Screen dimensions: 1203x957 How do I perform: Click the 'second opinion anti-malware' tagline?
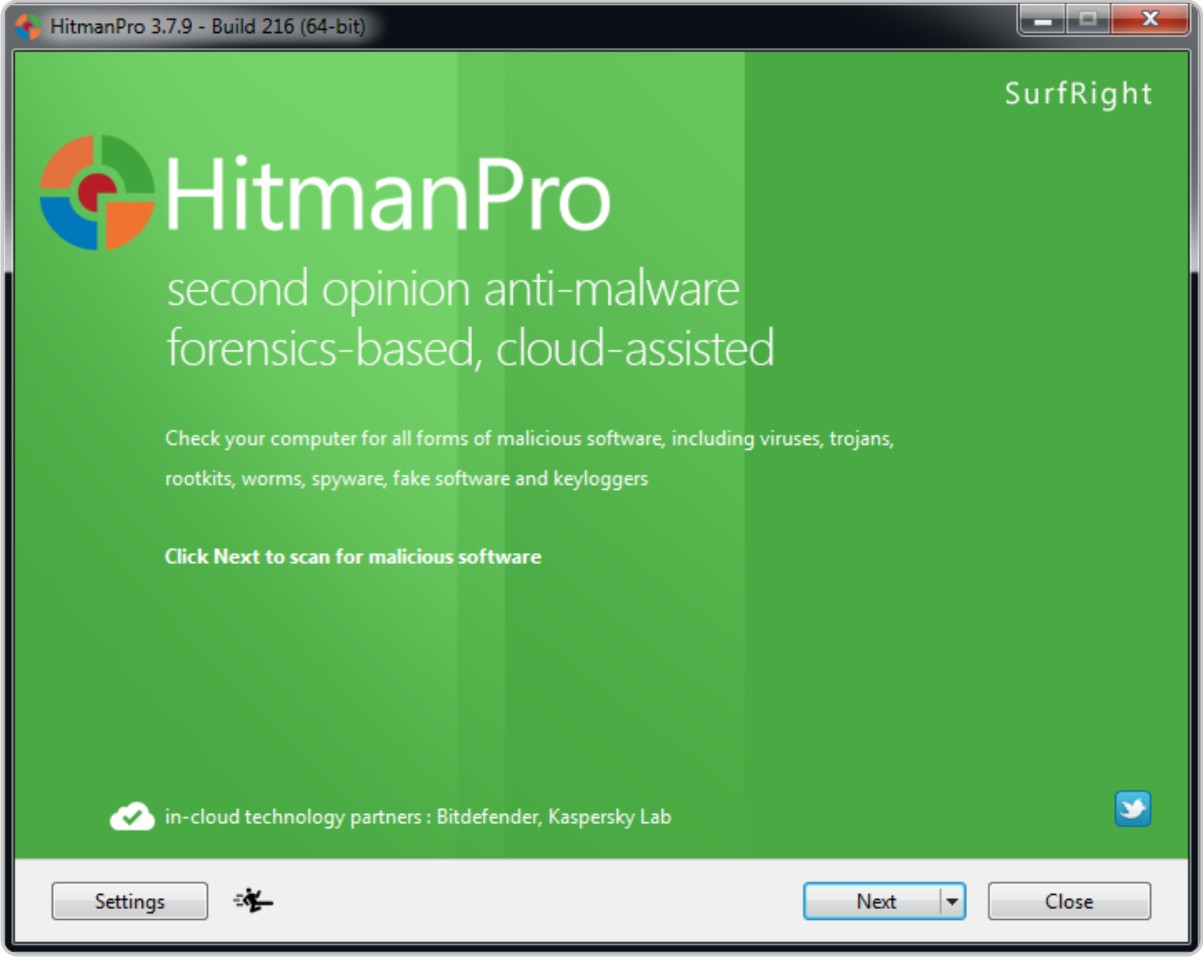pyautogui.click(x=453, y=290)
